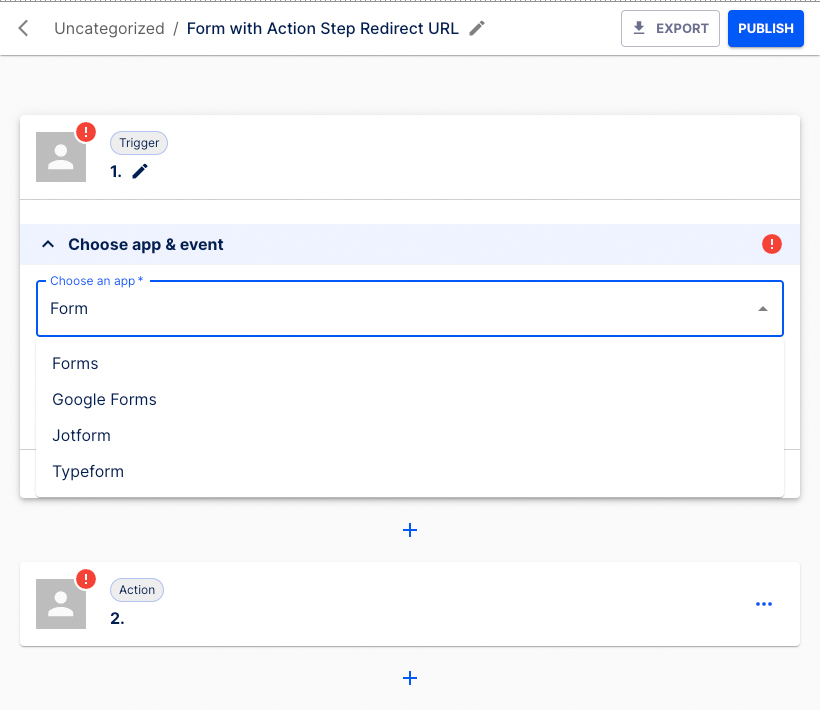The image size is (820, 710).
Task: Open the three-dot menu on the Action step
Action: coord(764,604)
